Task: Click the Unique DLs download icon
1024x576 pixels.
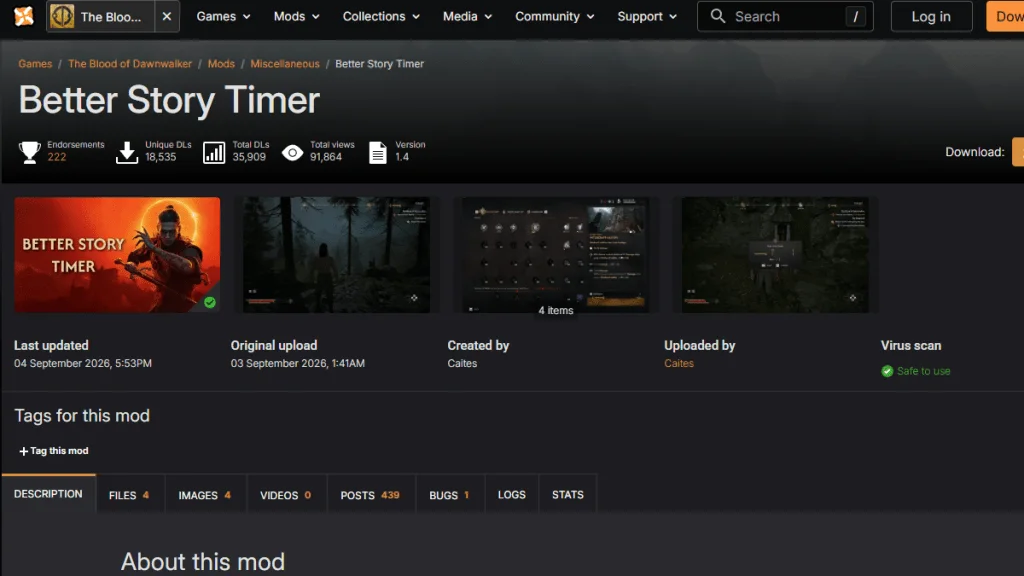Action: (127, 152)
